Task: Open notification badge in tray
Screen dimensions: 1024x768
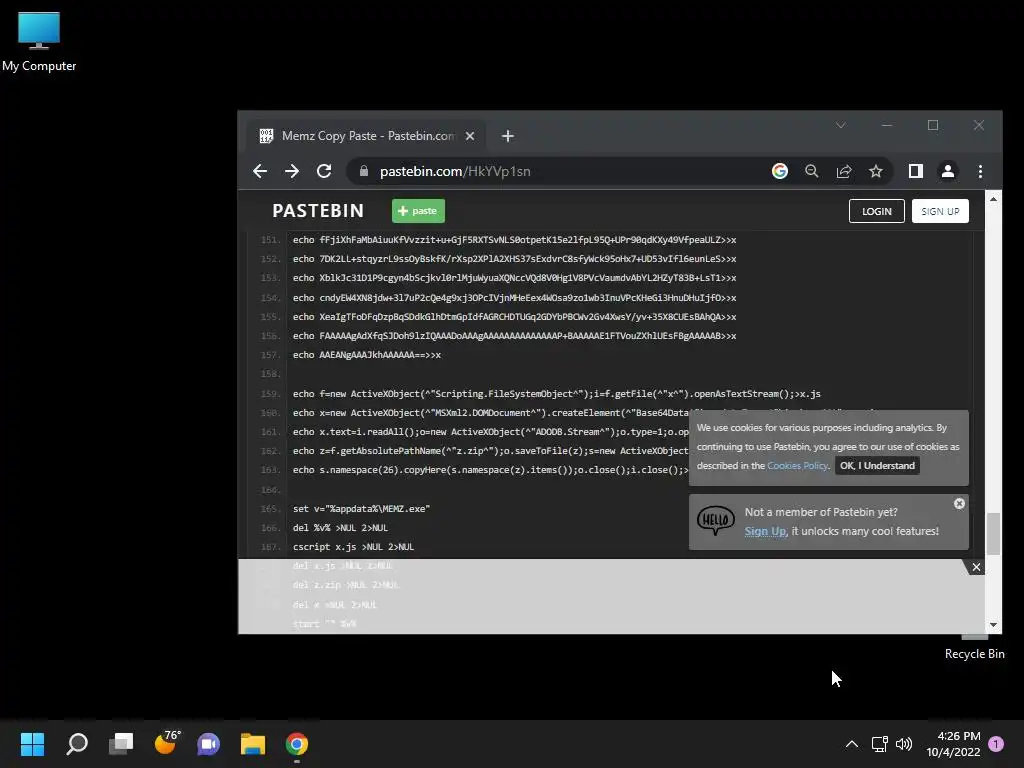Action: [996, 744]
